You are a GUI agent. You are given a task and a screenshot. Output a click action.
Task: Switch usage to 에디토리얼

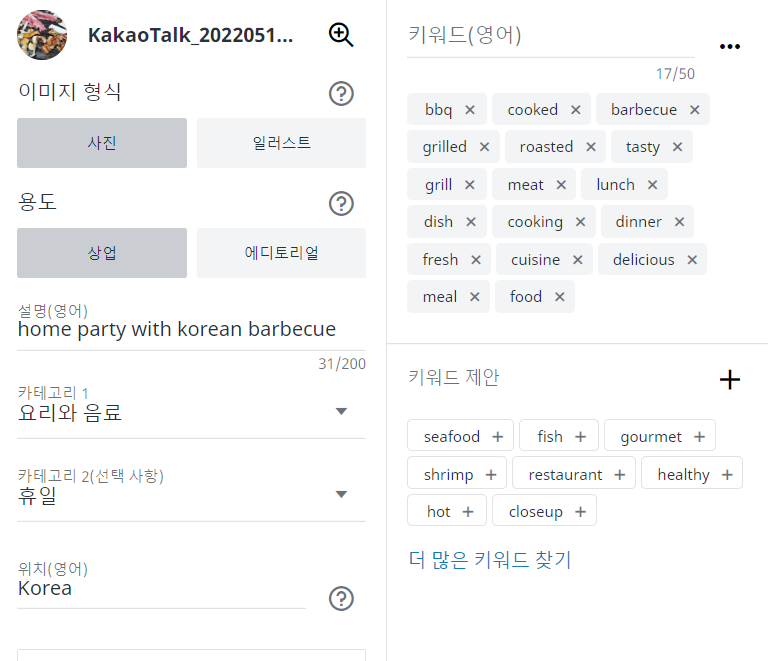[x=281, y=253]
